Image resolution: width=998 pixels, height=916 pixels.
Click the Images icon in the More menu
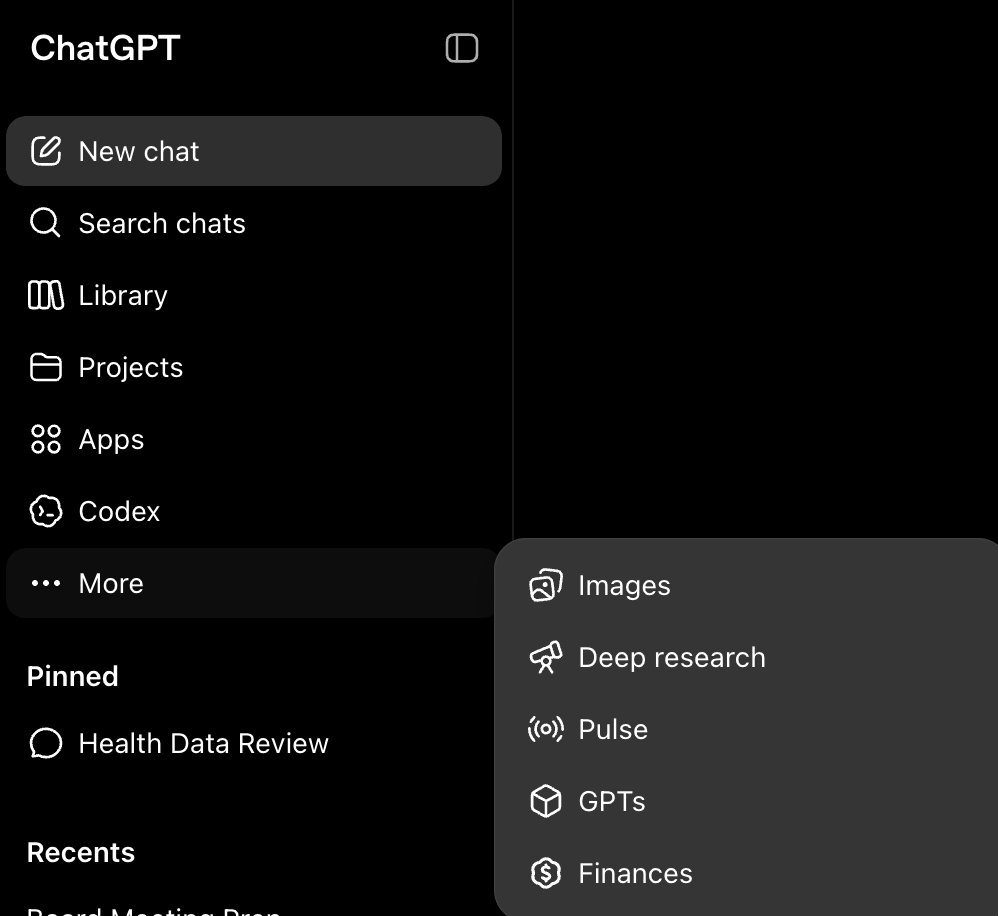click(x=545, y=585)
